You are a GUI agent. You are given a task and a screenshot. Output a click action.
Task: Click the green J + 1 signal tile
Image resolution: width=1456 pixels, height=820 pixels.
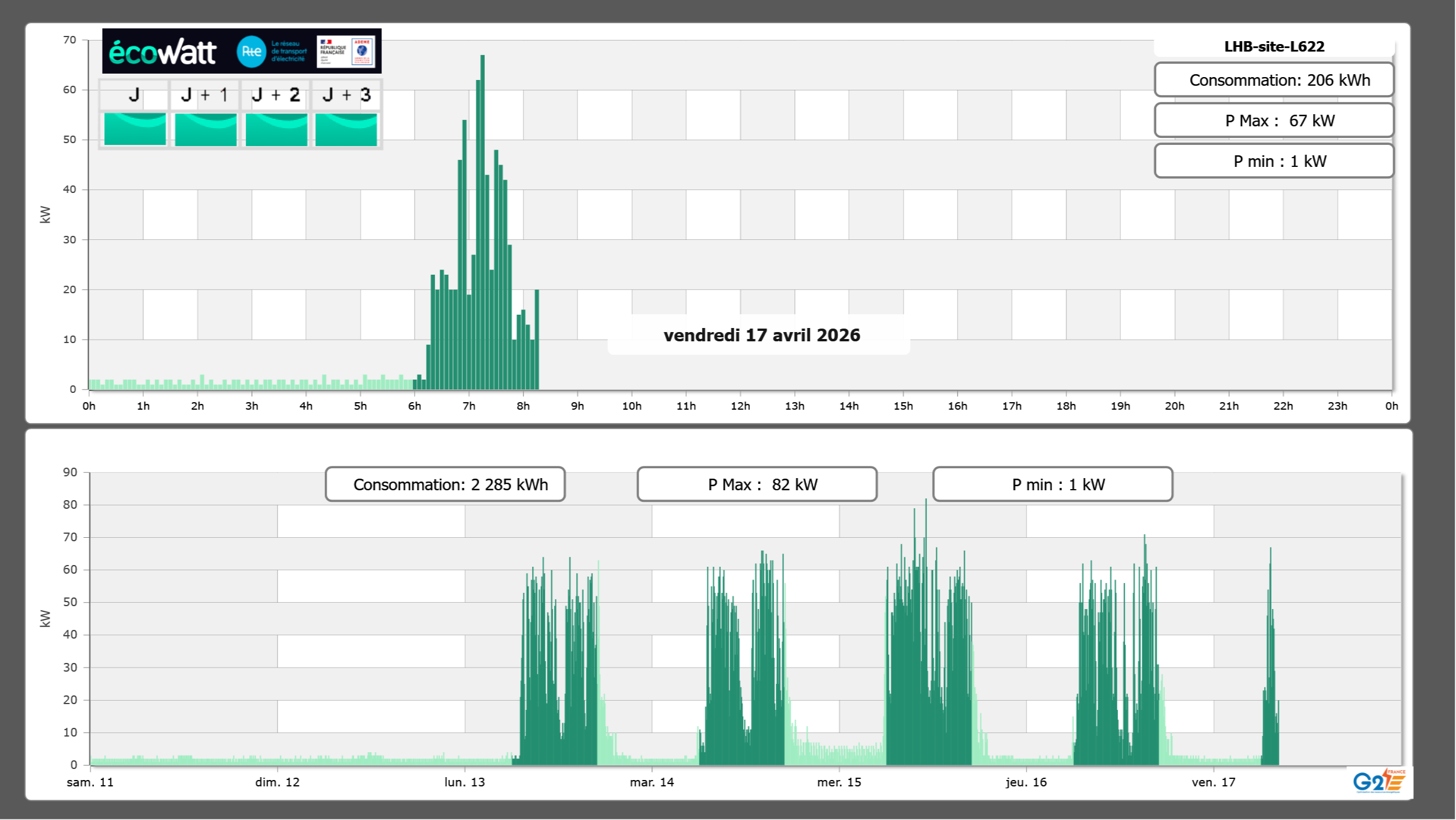tap(205, 129)
